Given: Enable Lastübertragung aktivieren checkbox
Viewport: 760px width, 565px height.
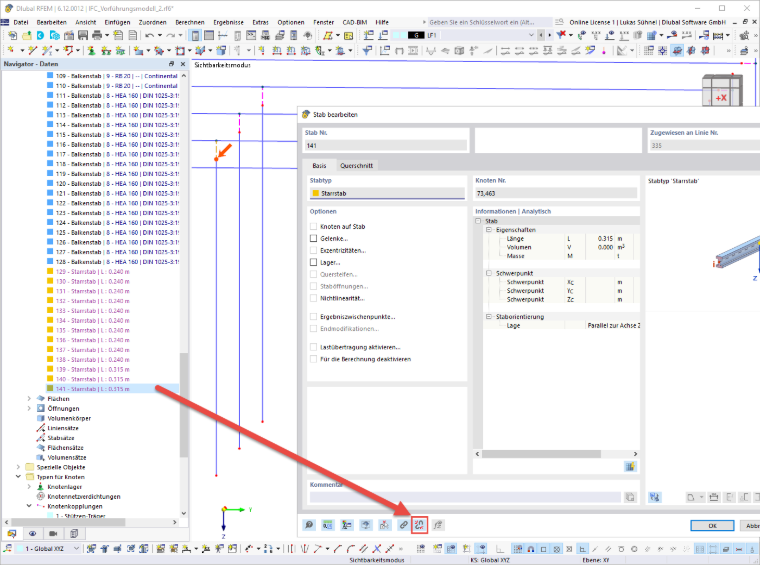Looking at the screenshot, I should 313,347.
